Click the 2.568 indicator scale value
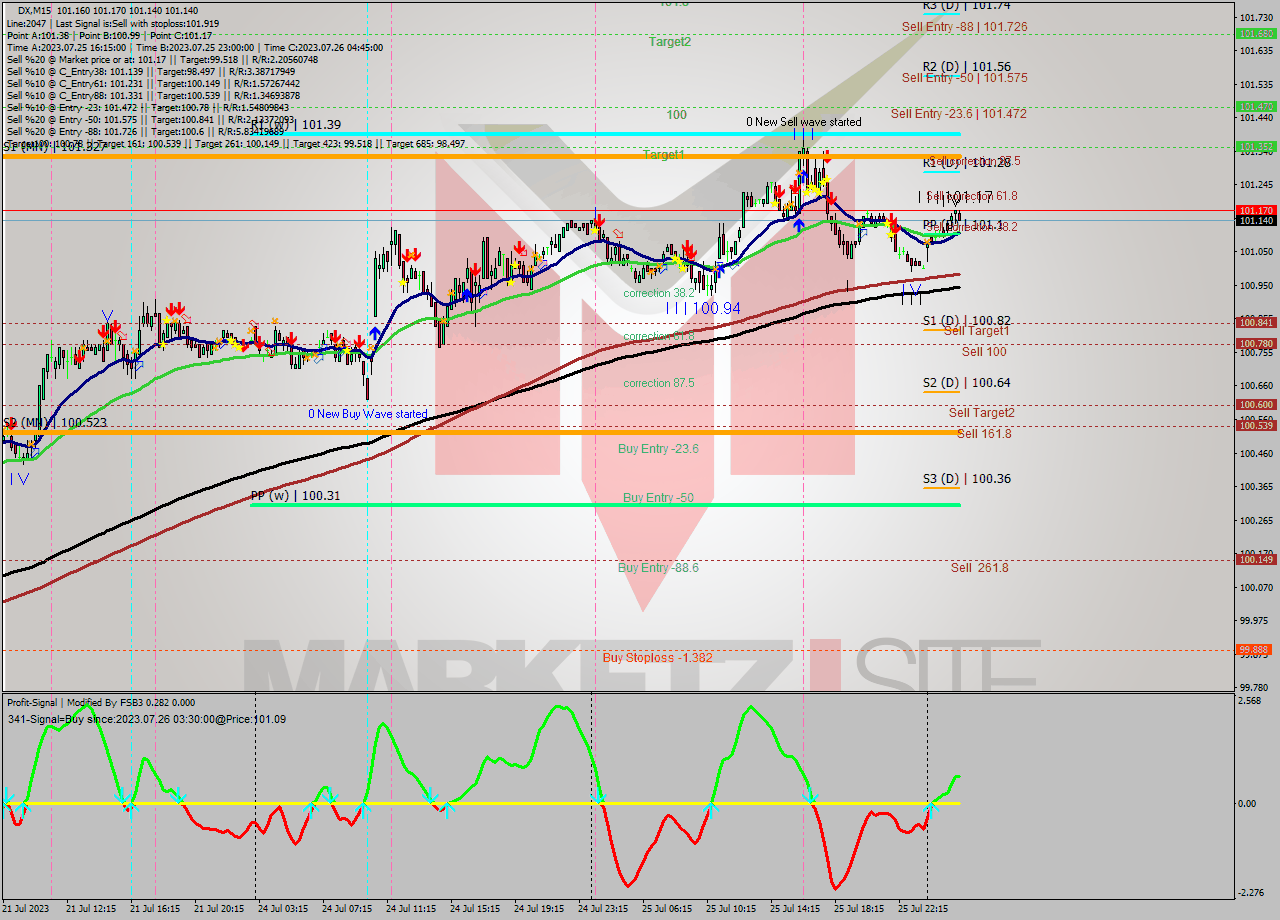This screenshot has height=920, width=1280. coord(1250,700)
